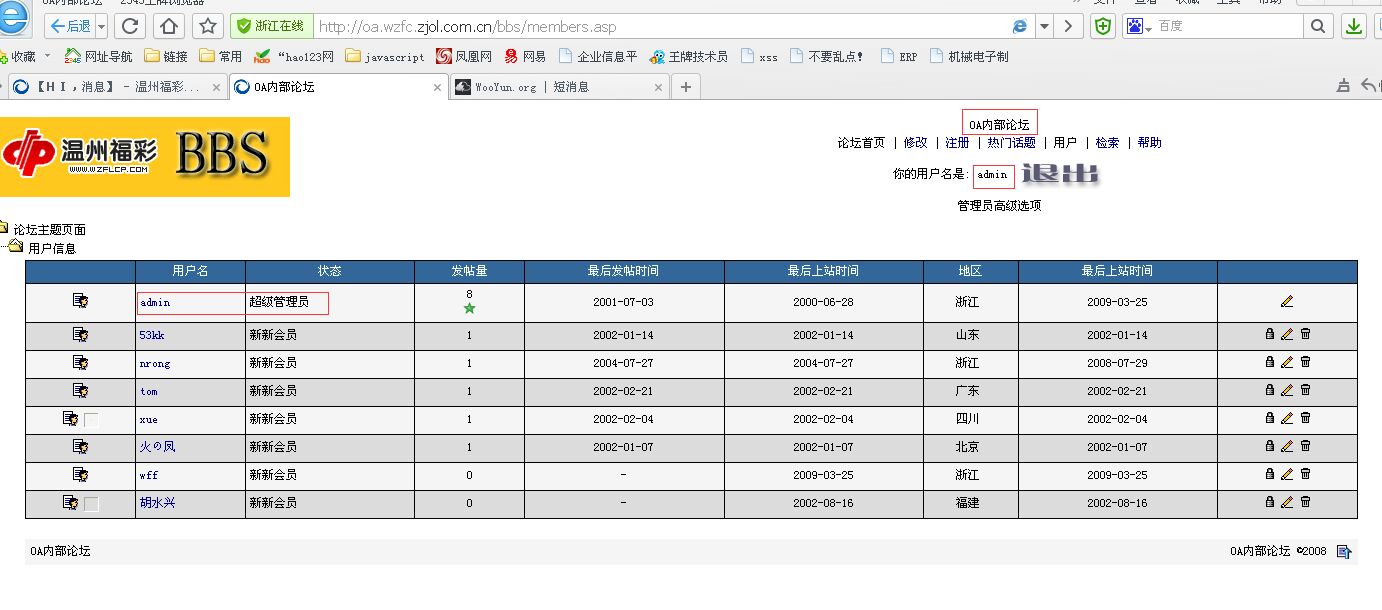Click the address bar URL field
The width and height of the screenshot is (1382, 610).
(x=660, y=26)
